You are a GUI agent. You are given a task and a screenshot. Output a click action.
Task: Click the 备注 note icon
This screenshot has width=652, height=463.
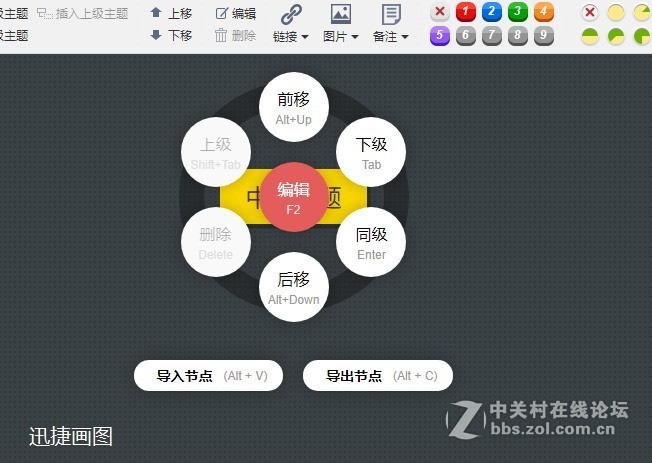tap(391, 15)
